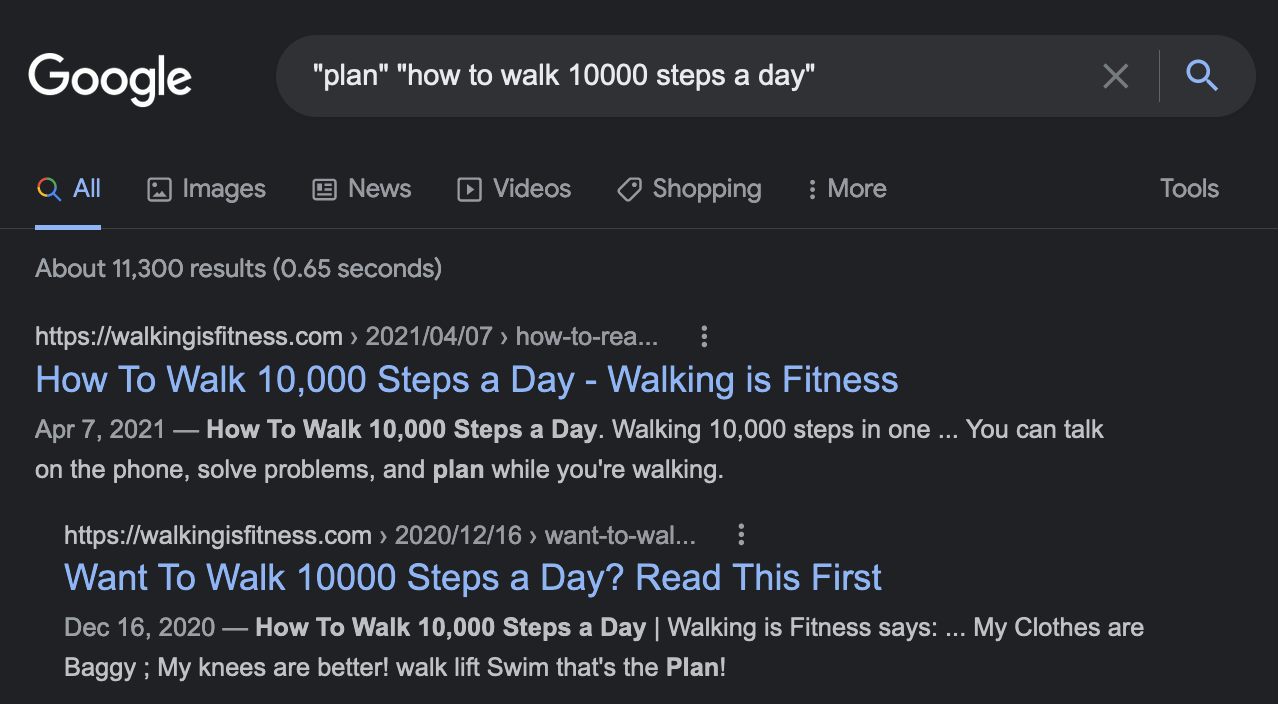Clear the search query with X icon
This screenshot has width=1278, height=704.
click(1115, 76)
